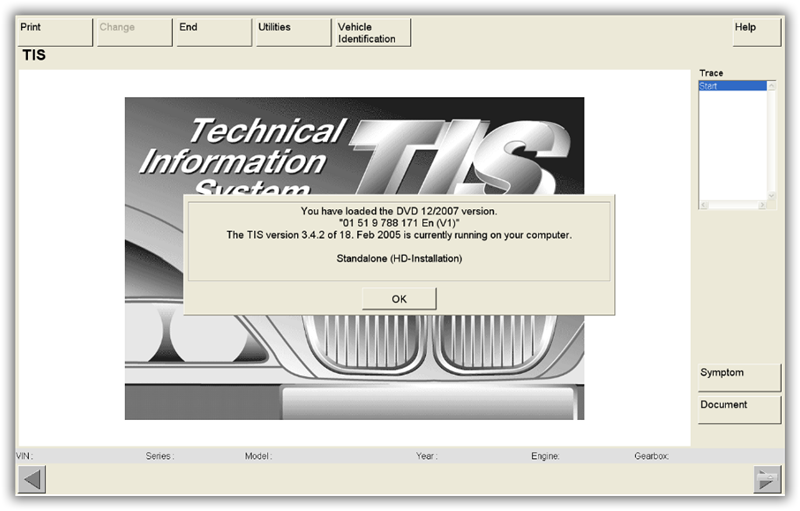Click the Trace list scroll-down arrow
The width and height of the screenshot is (800, 511).
[x=771, y=195]
